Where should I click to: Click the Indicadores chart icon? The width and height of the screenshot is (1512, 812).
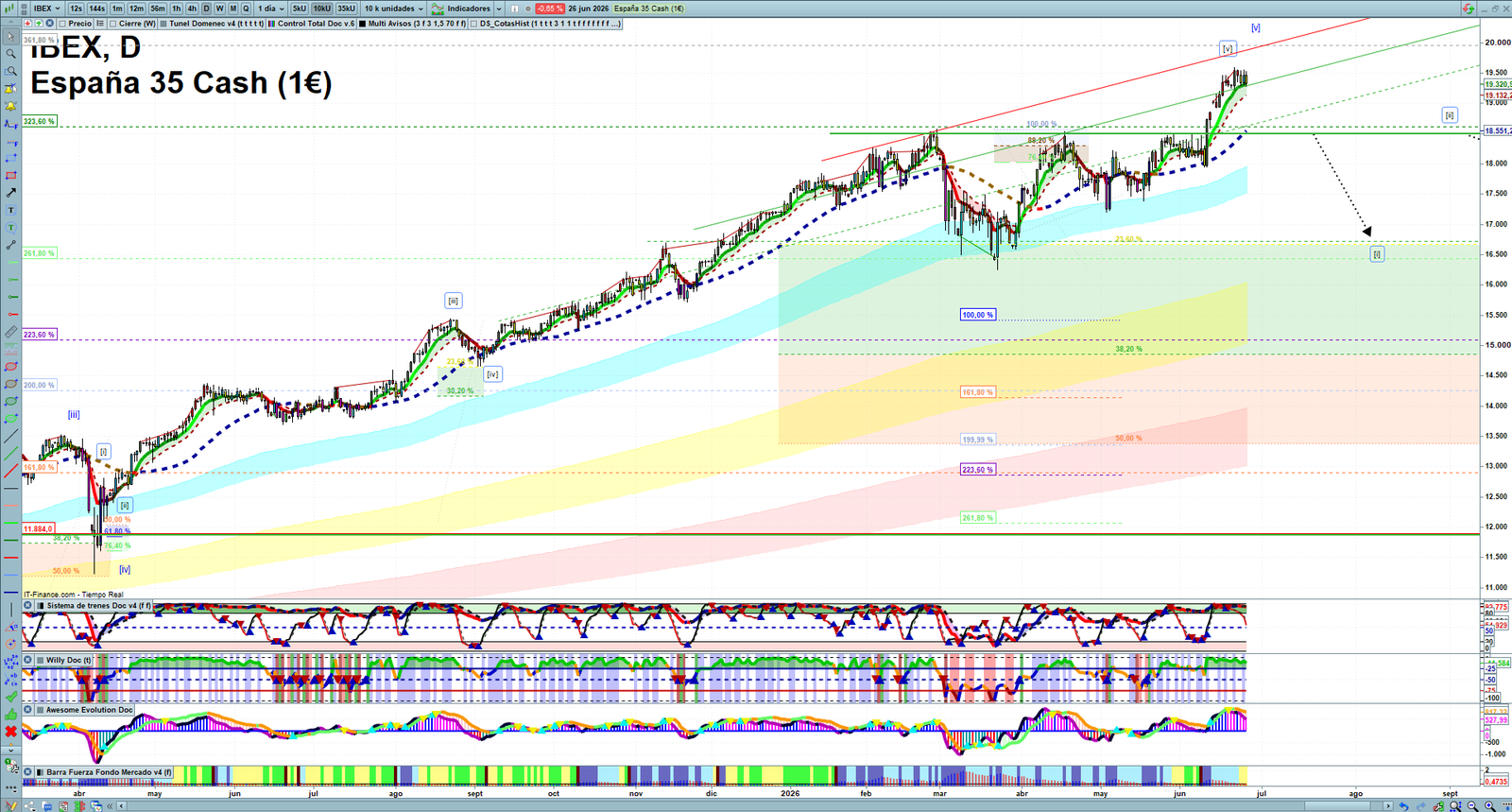(x=438, y=9)
